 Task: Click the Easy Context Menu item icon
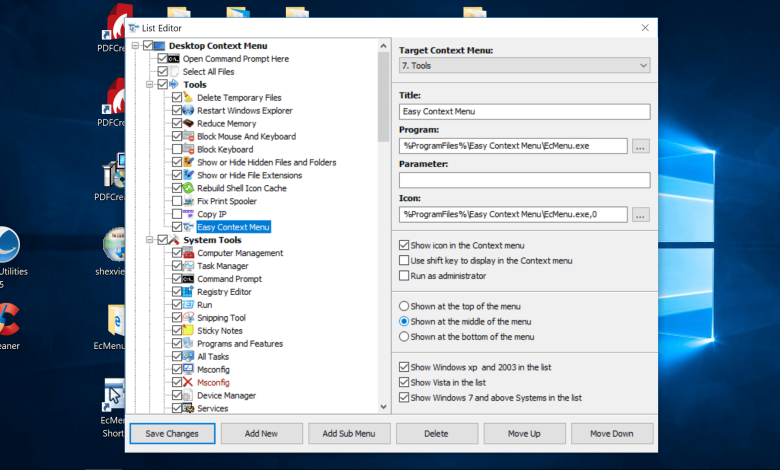coord(188,227)
